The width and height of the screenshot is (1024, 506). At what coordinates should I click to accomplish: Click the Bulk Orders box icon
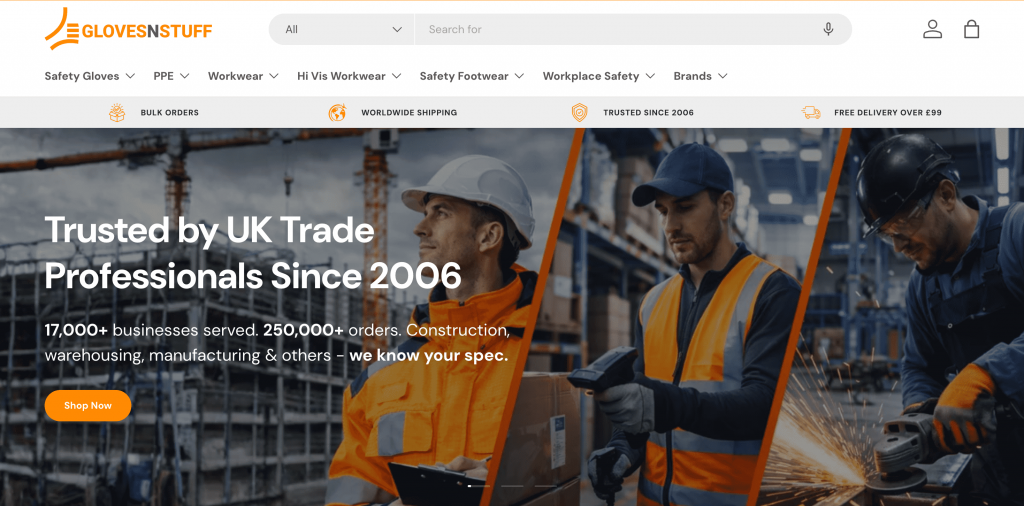(117, 112)
